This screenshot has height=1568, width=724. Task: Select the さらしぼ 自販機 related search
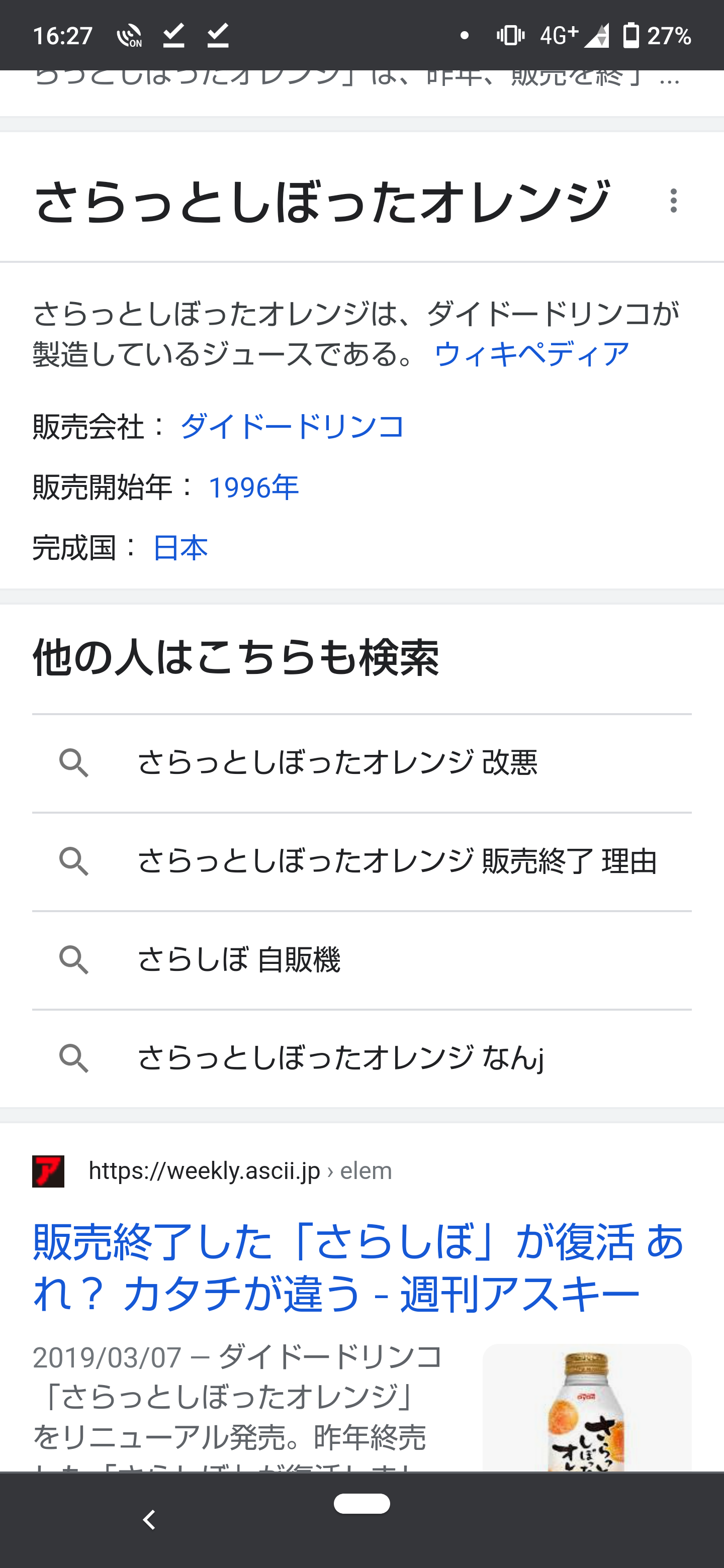coord(361,960)
